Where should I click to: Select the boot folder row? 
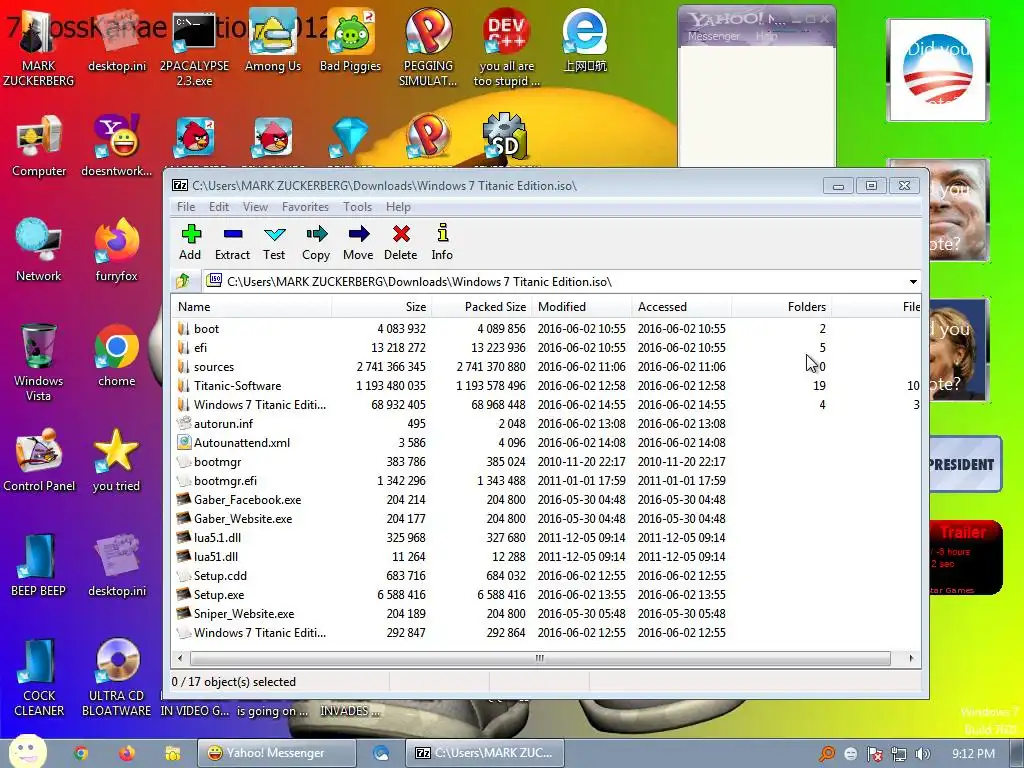(546, 328)
